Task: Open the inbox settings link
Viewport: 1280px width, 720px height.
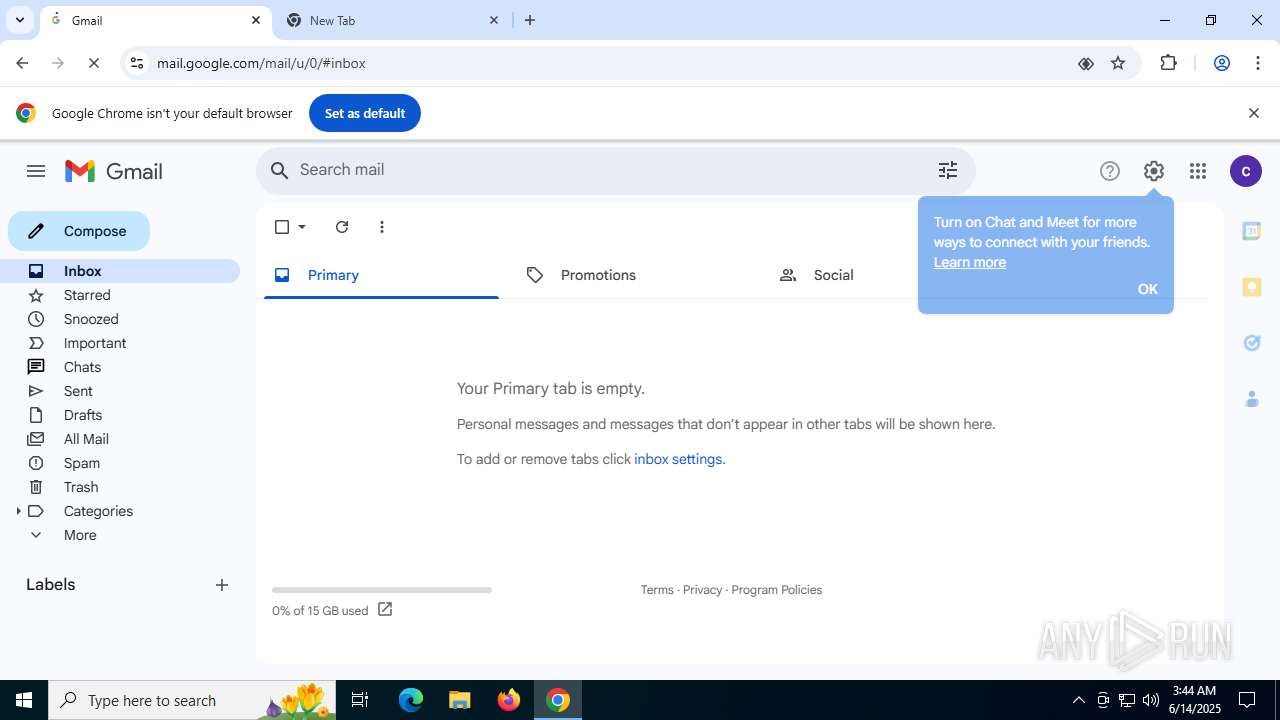Action: tap(678, 459)
